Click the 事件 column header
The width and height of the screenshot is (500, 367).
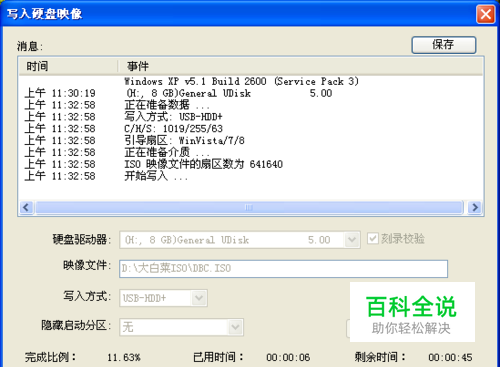300,66
